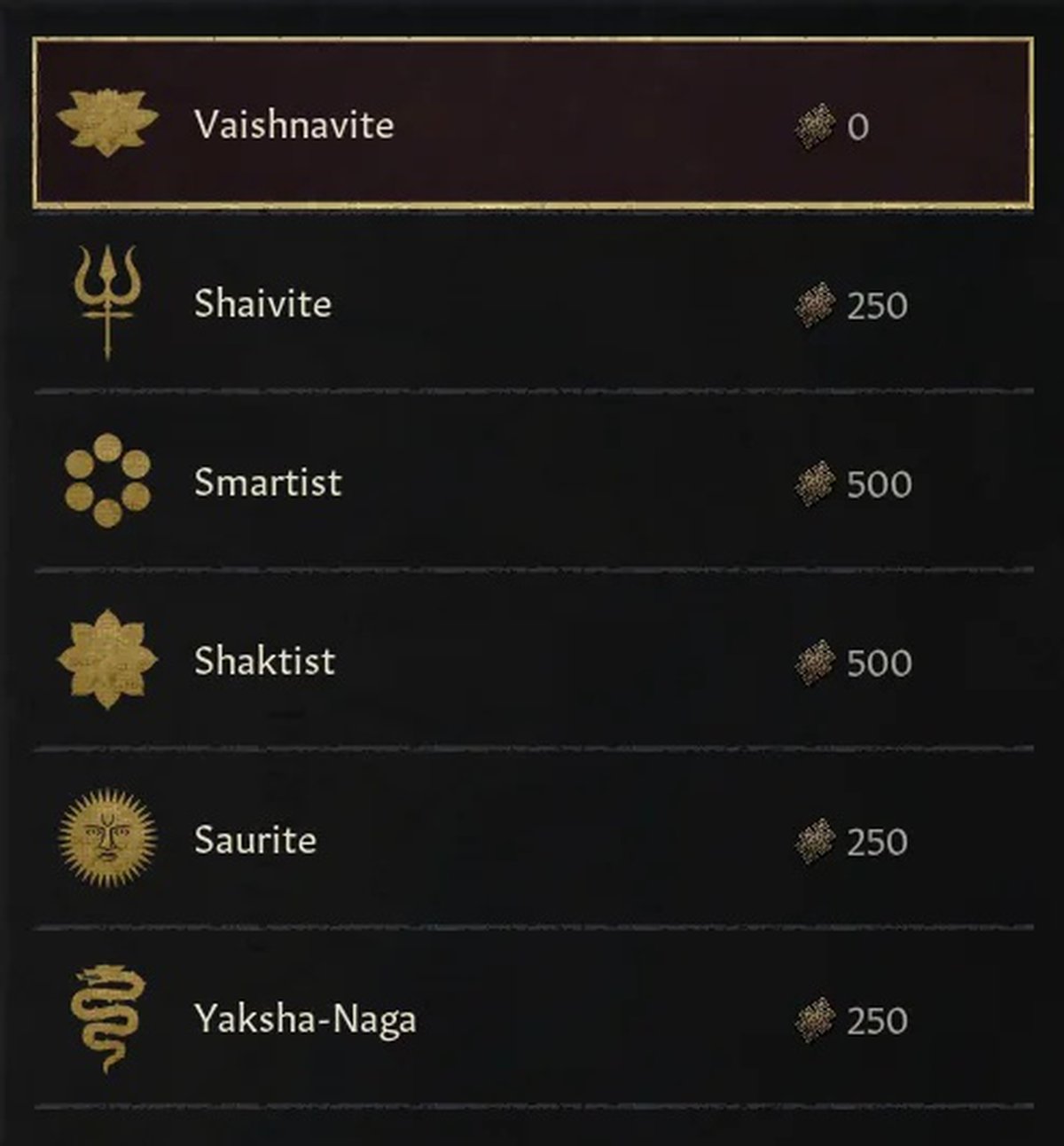Click the Vaishnavite lotus icon
1064x1146 pixels.
107,122
